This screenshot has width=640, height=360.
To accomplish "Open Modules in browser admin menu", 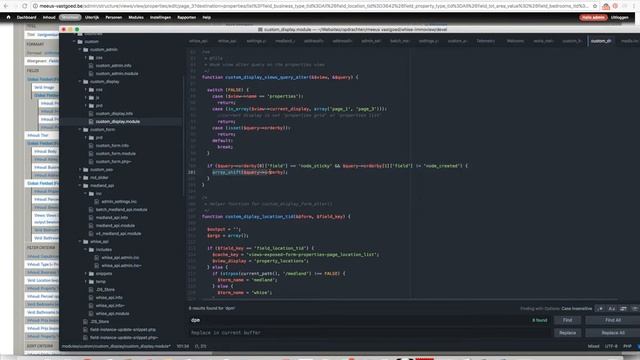I will [136, 18].
